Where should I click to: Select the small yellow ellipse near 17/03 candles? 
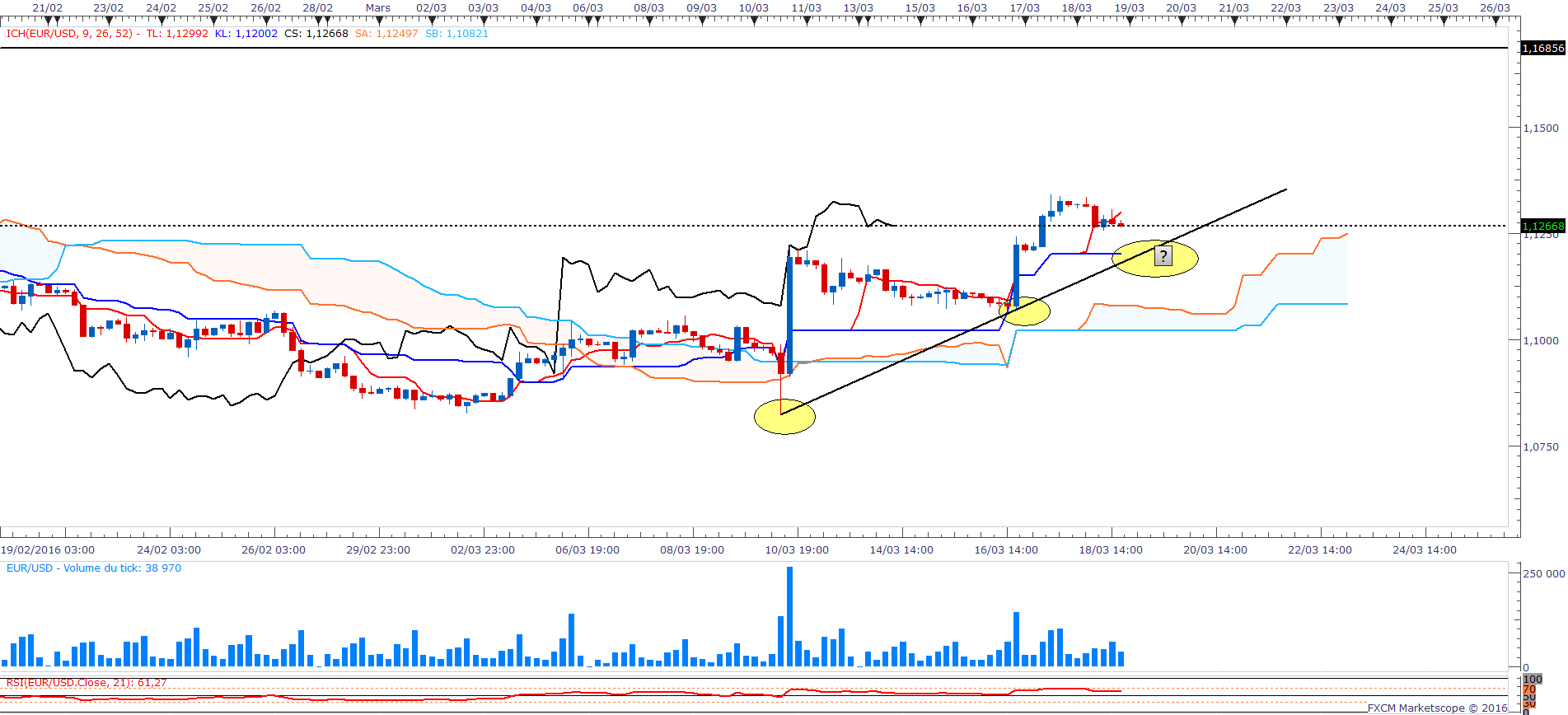(x=1026, y=311)
